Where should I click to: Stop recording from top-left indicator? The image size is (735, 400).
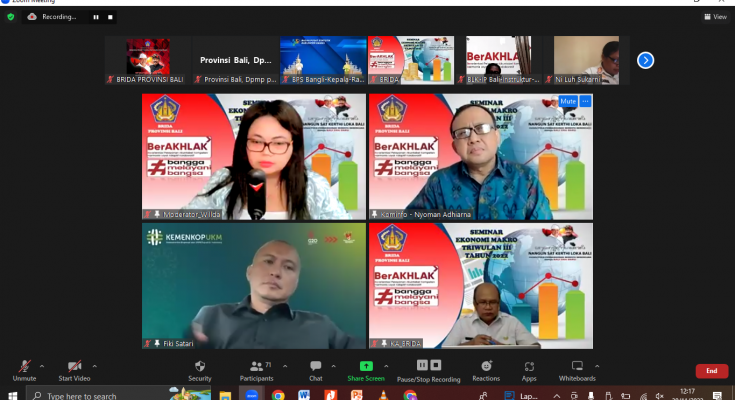[110, 17]
